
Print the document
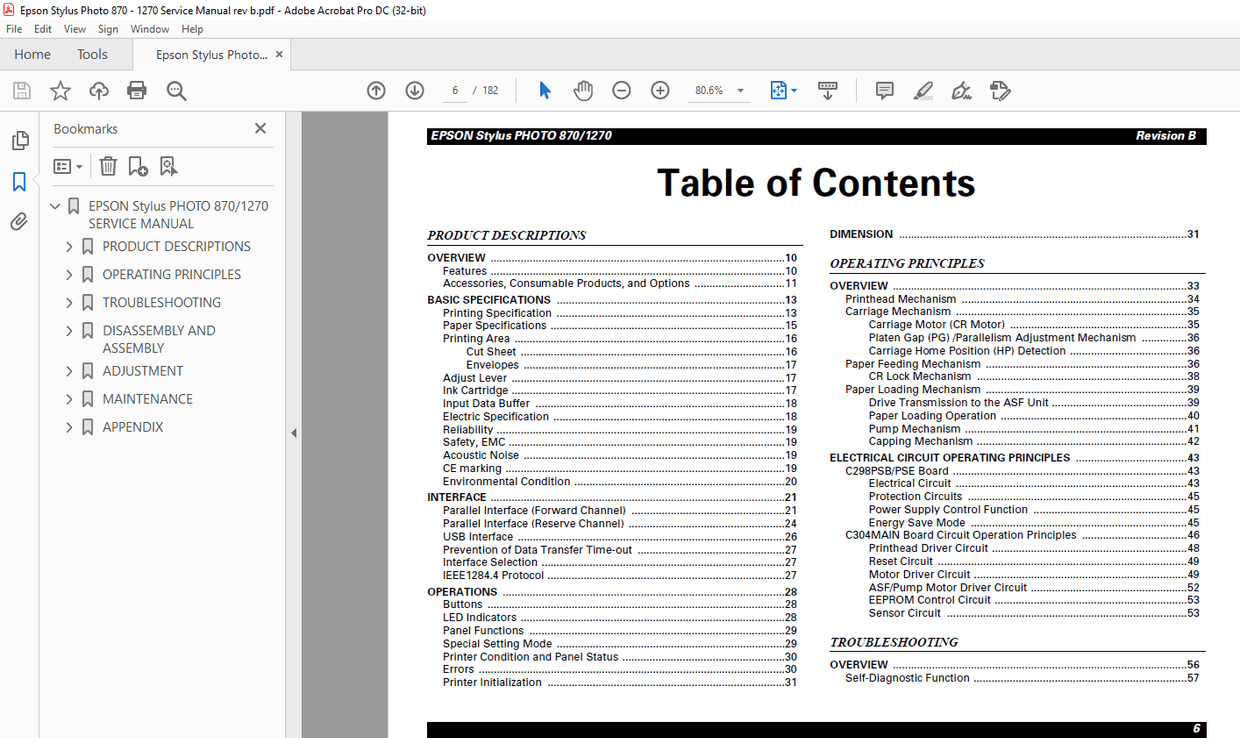point(135,90)
